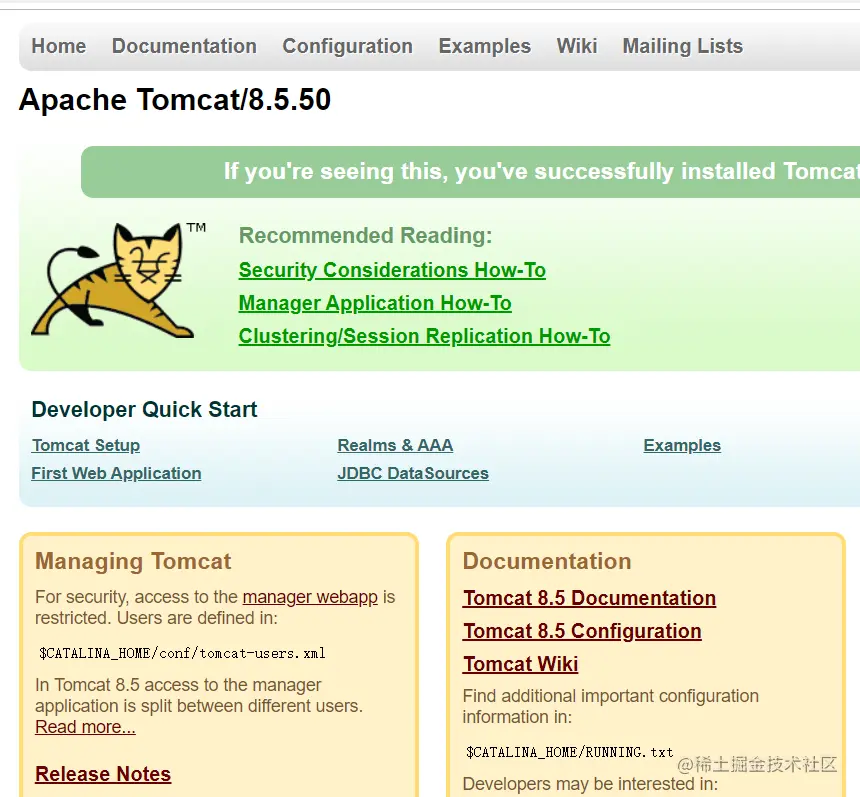Go to Configuration in the top nav
The height and width of the screenshot is (797, 860).
point(347,46)
